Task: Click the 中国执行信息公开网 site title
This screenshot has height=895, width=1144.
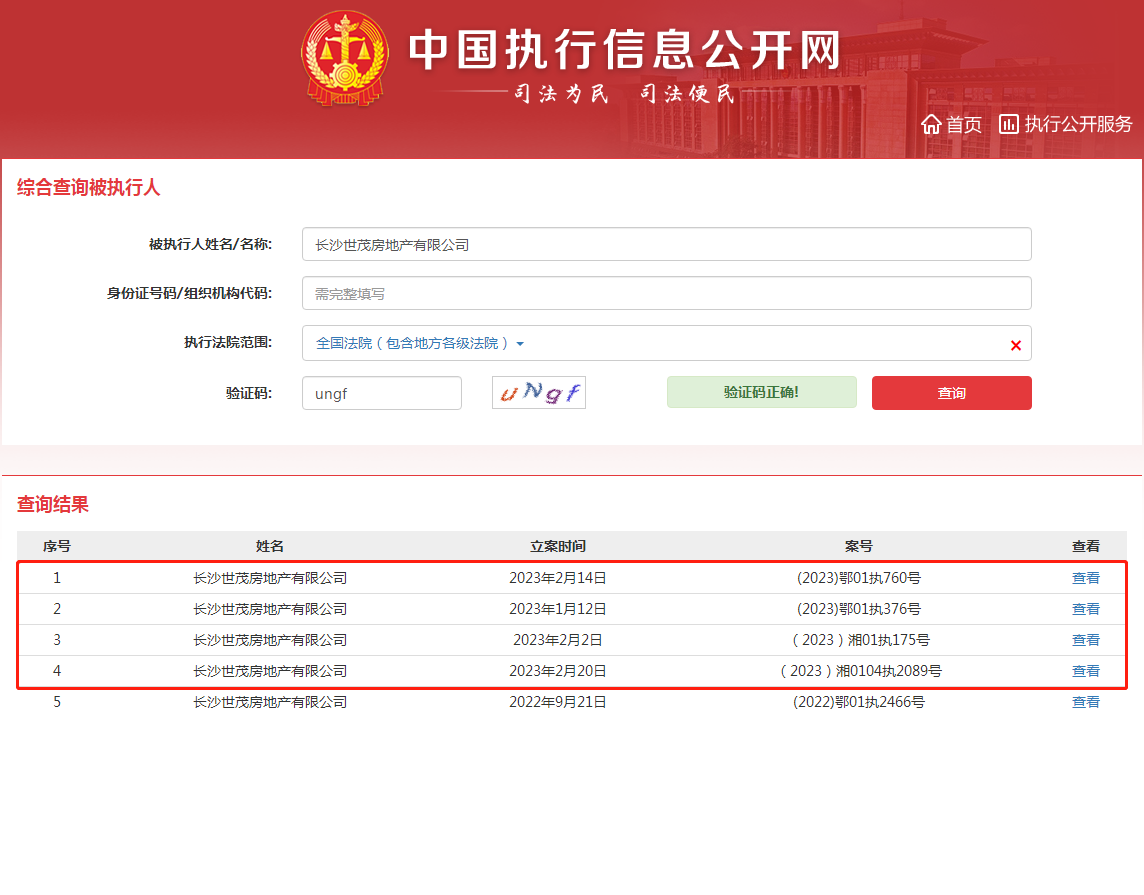Action: pyautogui.click(x=624, y=50)
